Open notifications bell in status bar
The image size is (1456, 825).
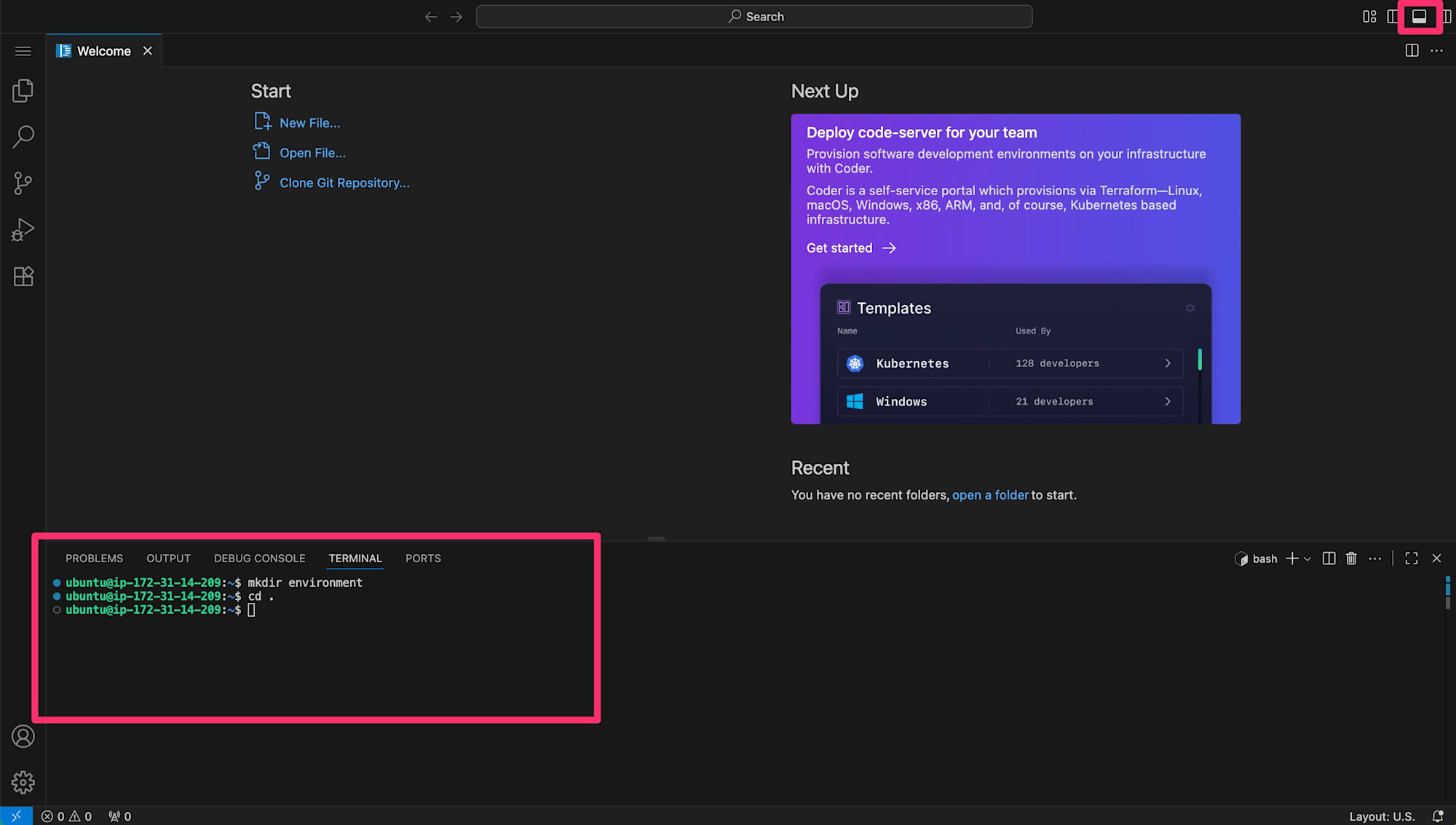point(1438,816)
